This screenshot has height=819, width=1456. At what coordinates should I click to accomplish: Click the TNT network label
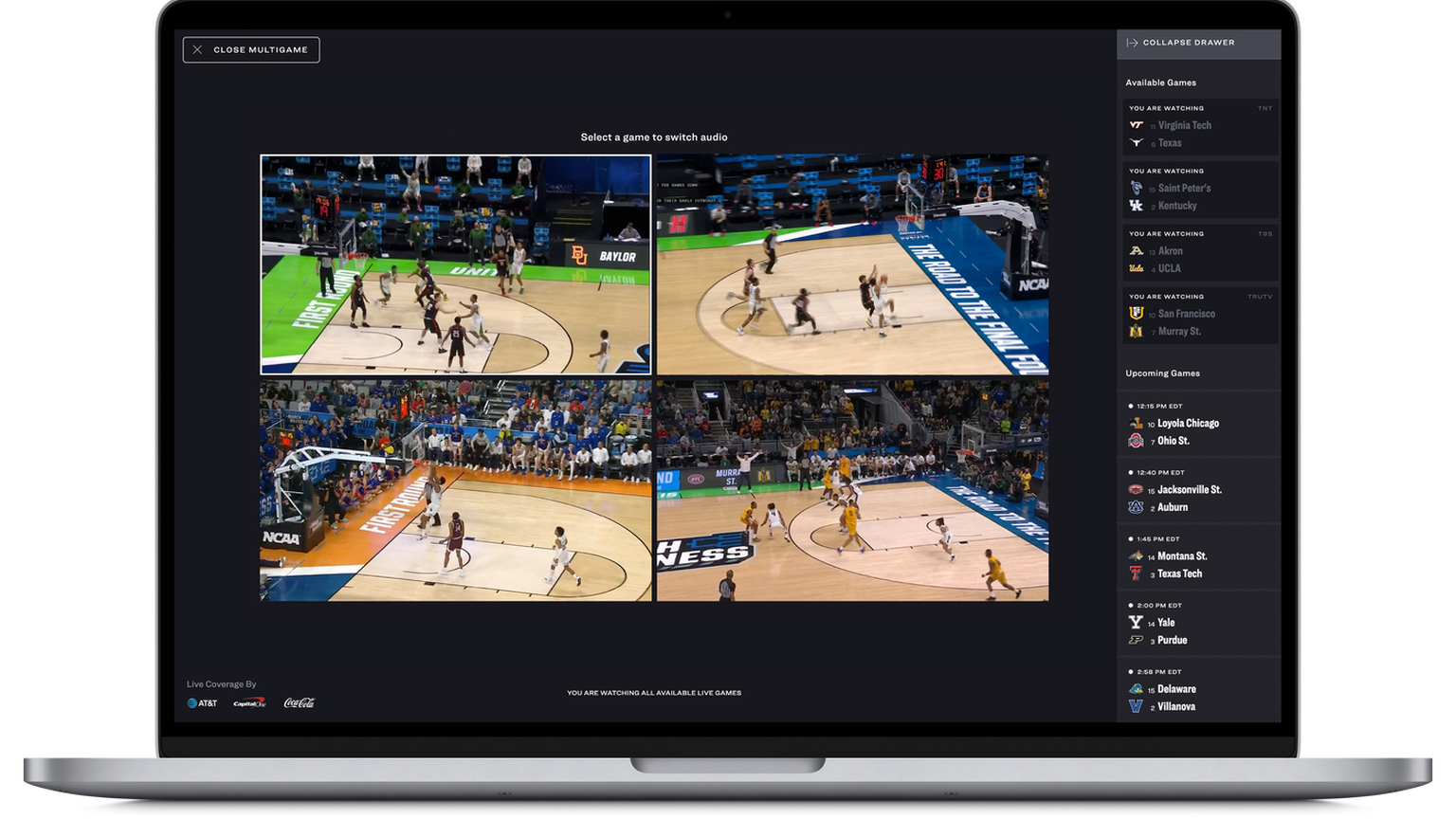click(1265, 108)
